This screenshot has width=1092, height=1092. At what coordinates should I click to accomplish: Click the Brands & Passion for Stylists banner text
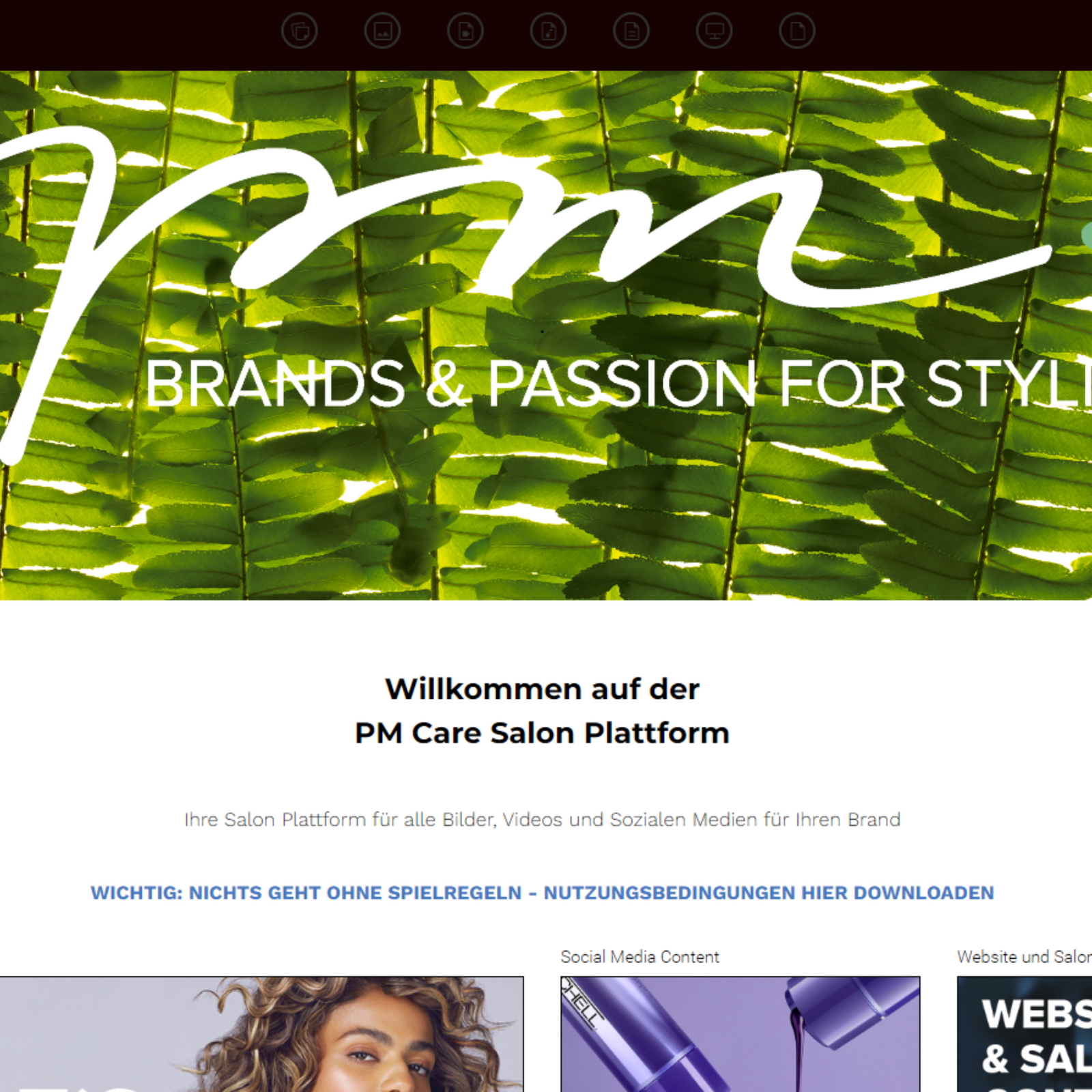618,384
